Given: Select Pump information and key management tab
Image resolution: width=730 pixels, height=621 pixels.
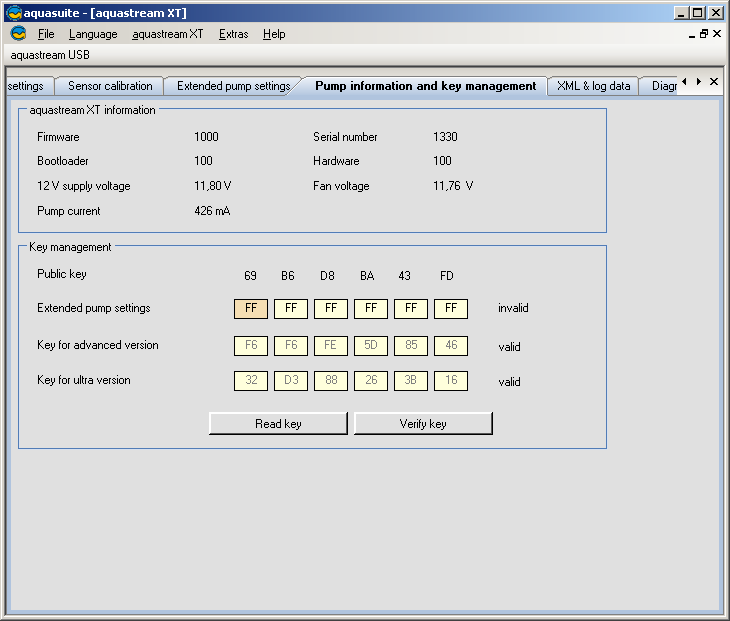Looking at the screenshot, I should [426, 86].
